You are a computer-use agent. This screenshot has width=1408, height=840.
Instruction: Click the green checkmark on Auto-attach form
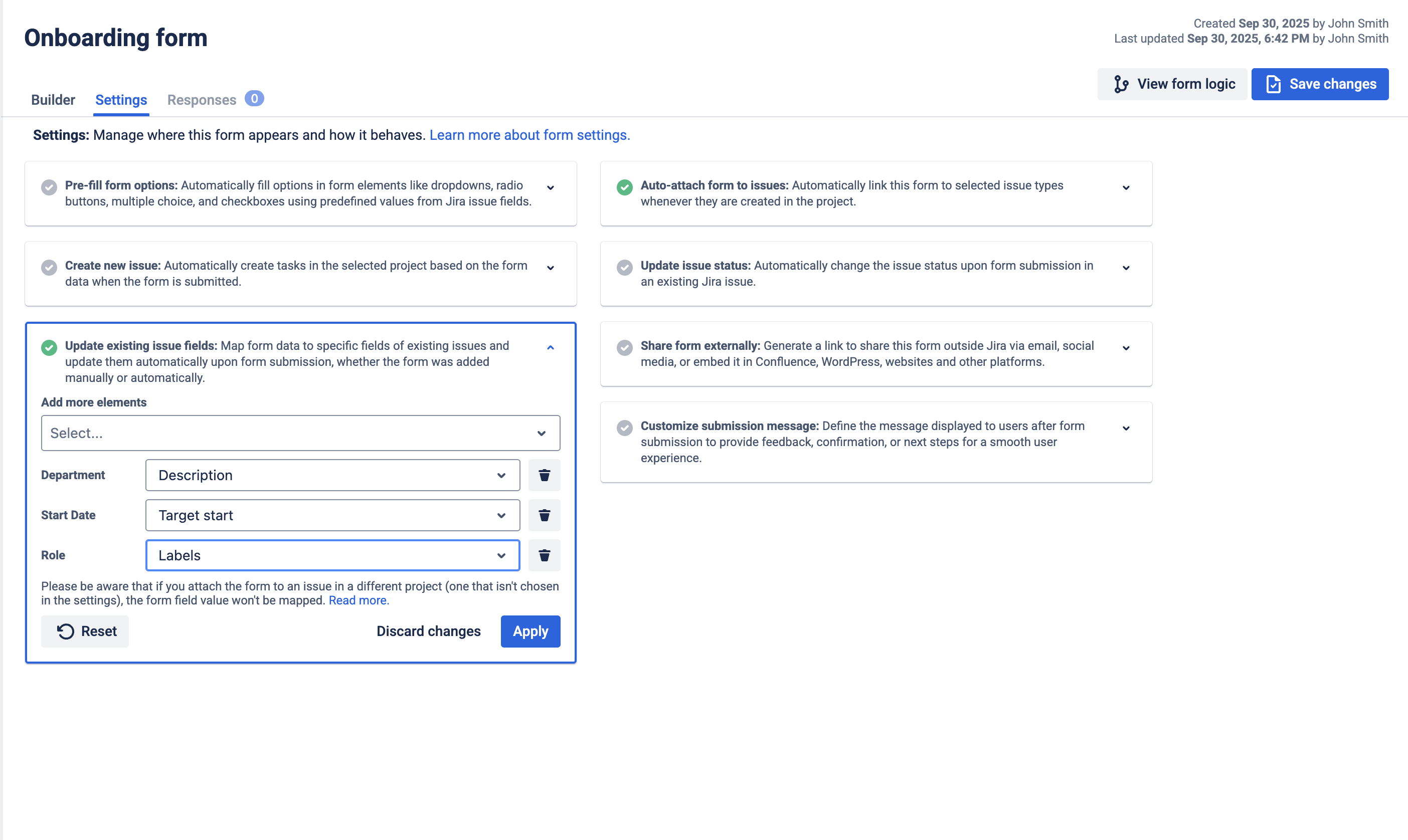[x=624, y=187]
